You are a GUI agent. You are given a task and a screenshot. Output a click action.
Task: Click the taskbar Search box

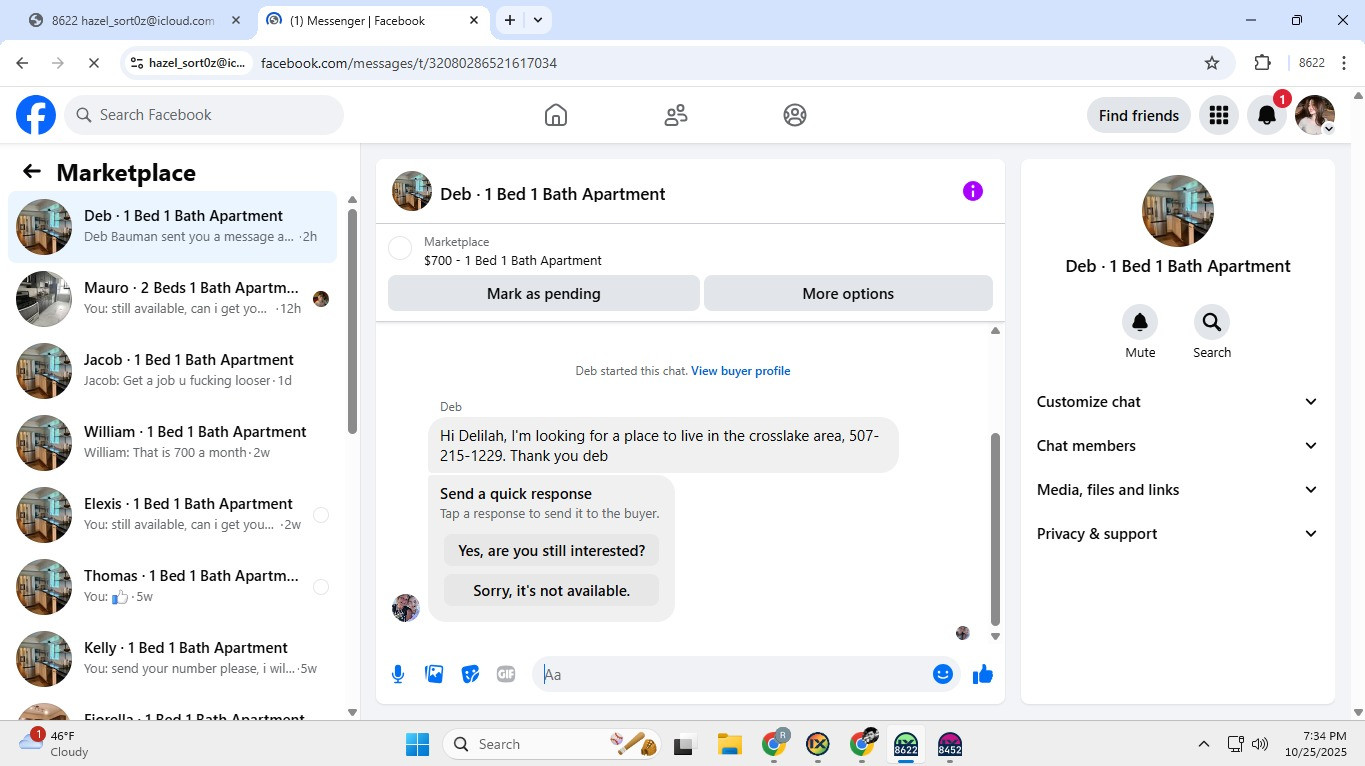click(x=552, y=744)
